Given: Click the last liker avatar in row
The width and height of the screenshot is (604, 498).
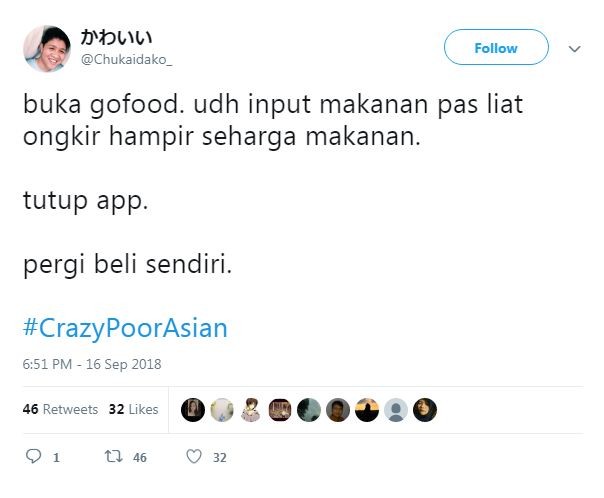Looking at the screenshot, I should pyautogui.click(x=425, y=410).
